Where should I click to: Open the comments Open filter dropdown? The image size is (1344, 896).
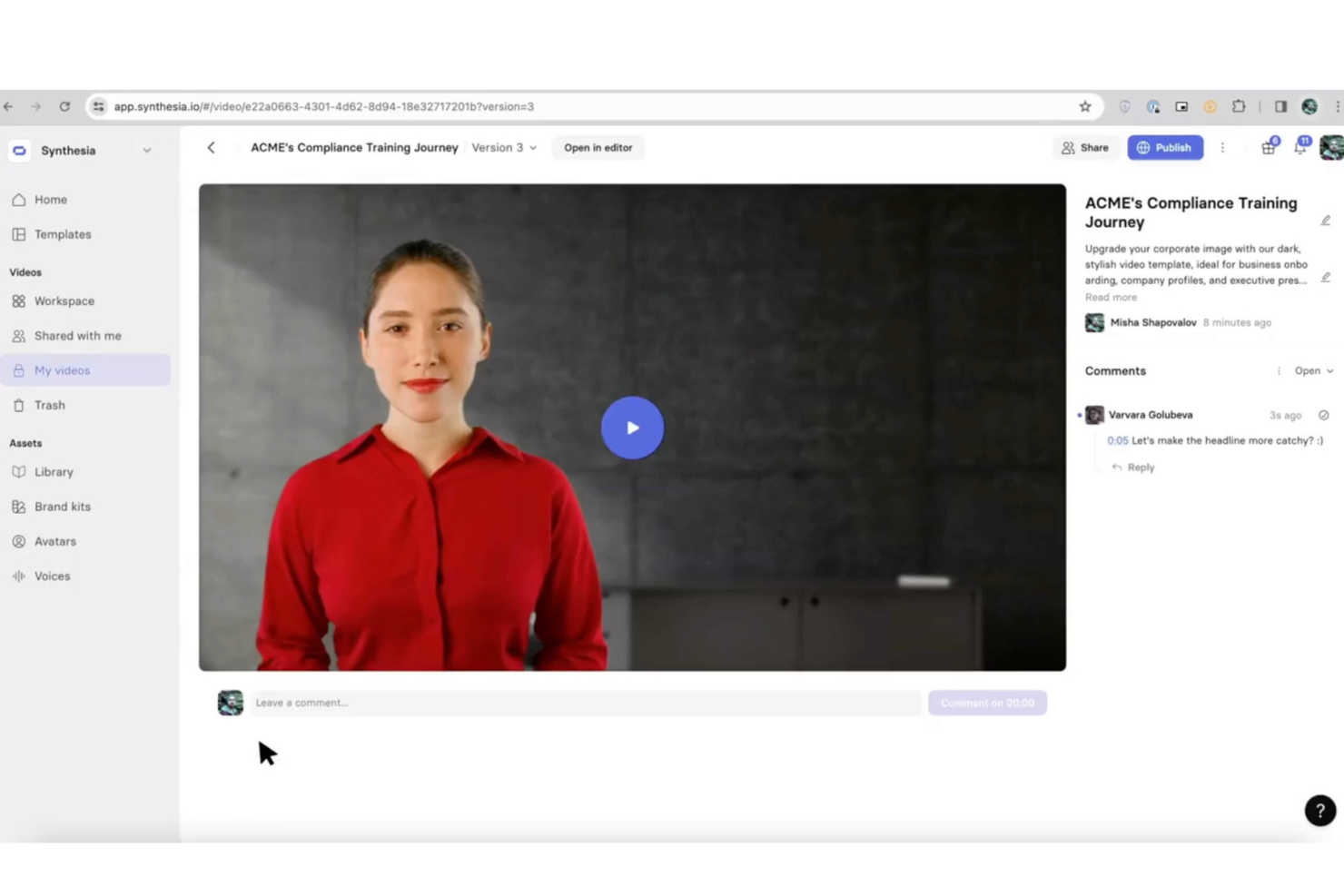pyautogui.click(x=1314, y=371)
